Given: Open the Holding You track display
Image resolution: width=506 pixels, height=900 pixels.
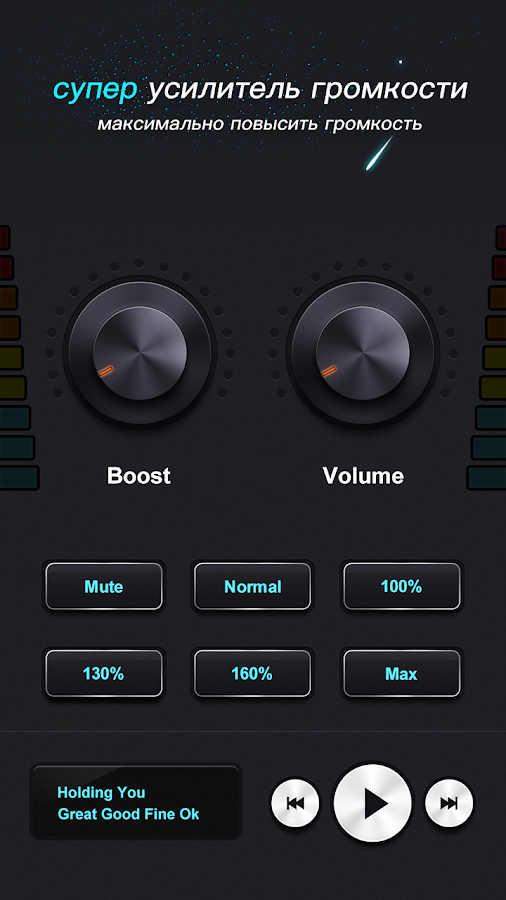Looking at the screenshot, I should (136, 802).
